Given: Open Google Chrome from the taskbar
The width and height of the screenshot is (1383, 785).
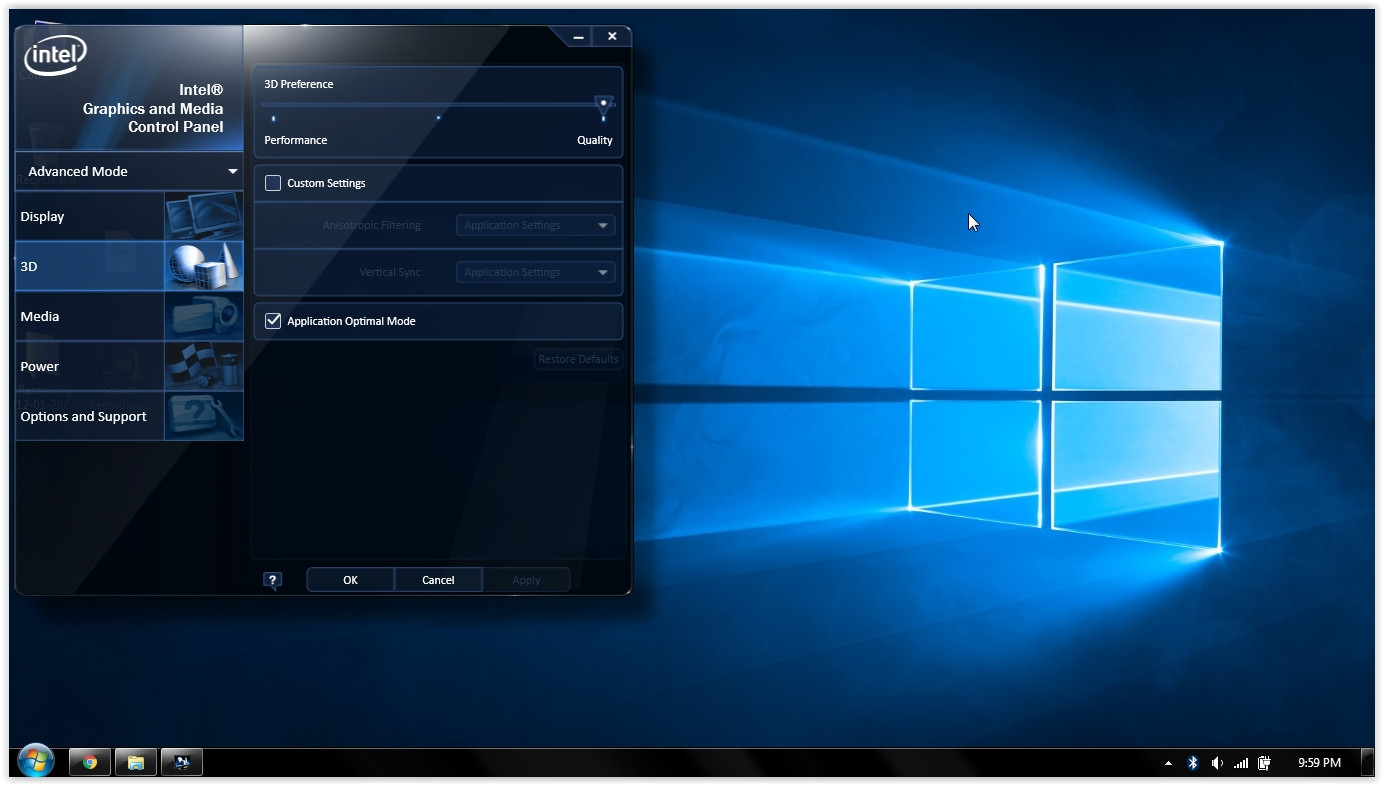Looking at the screenshot, I should click(89, 762).
